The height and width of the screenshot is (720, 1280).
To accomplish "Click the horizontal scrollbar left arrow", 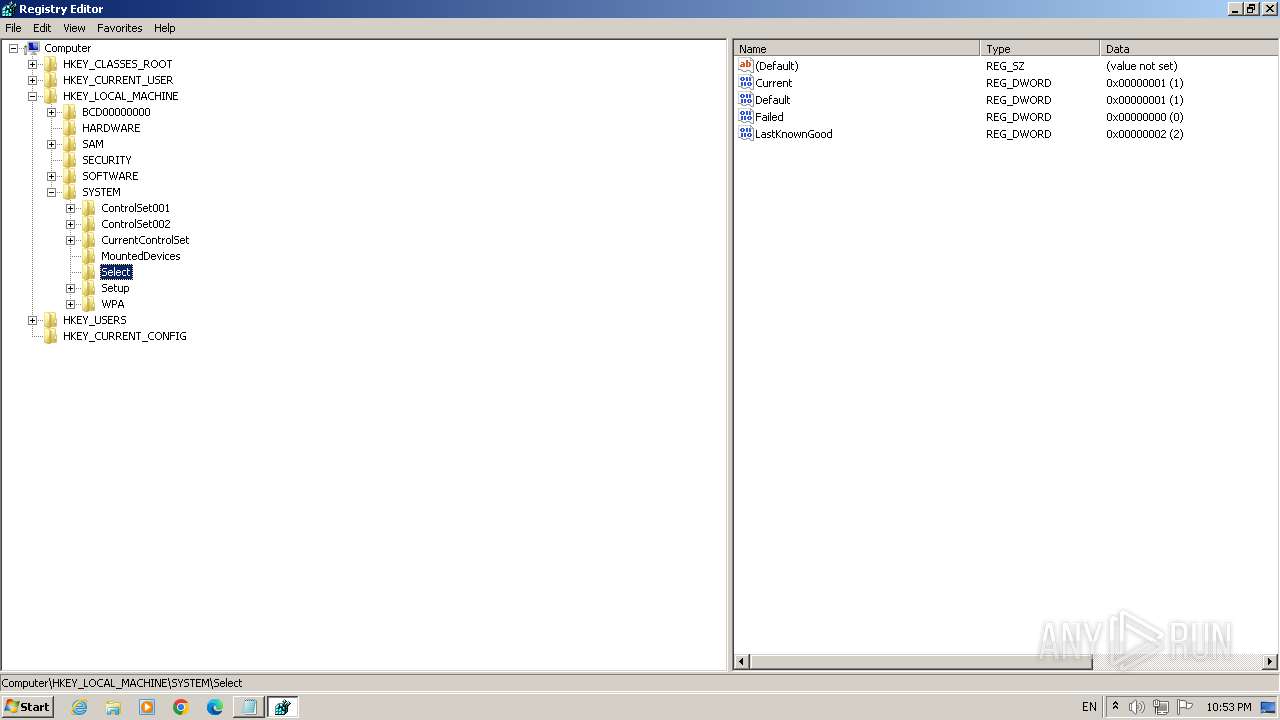I will 742,662.
